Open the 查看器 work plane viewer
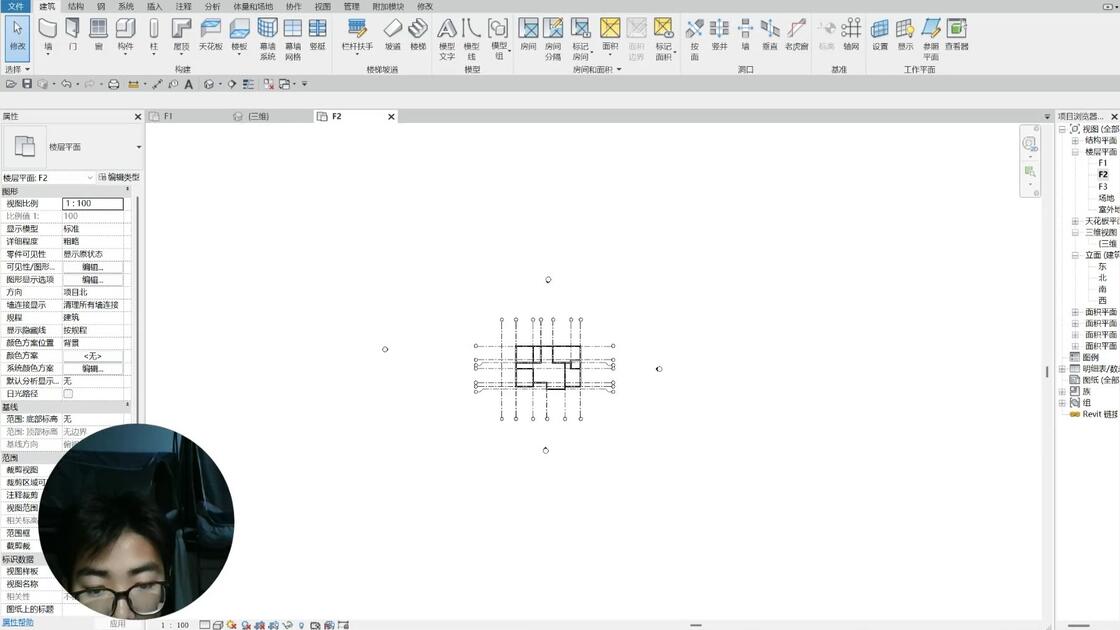1120x630 pixels. (956, 34)
